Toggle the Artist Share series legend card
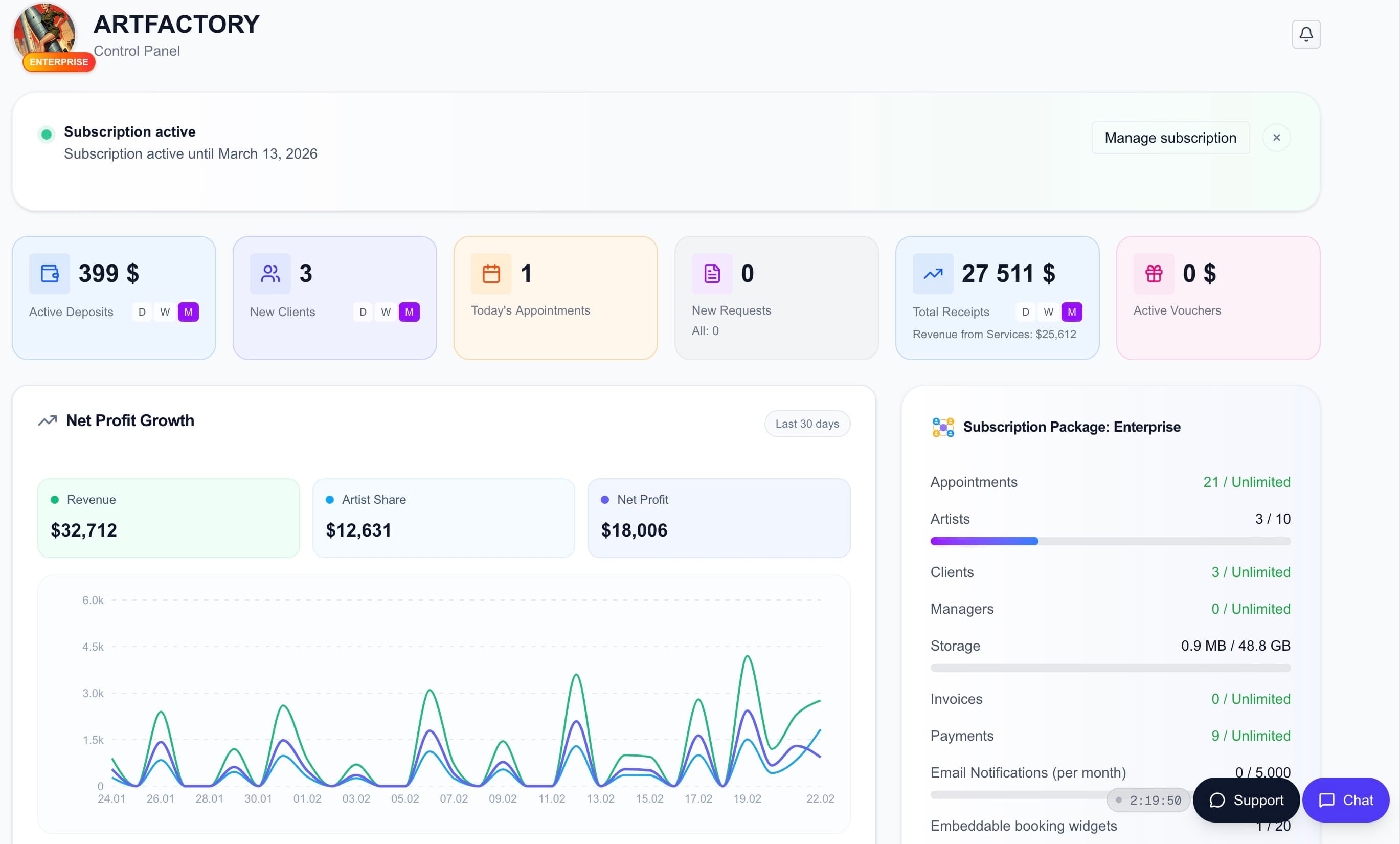Viewport: 1400px width, 844px height. click(x=443, y=518)
